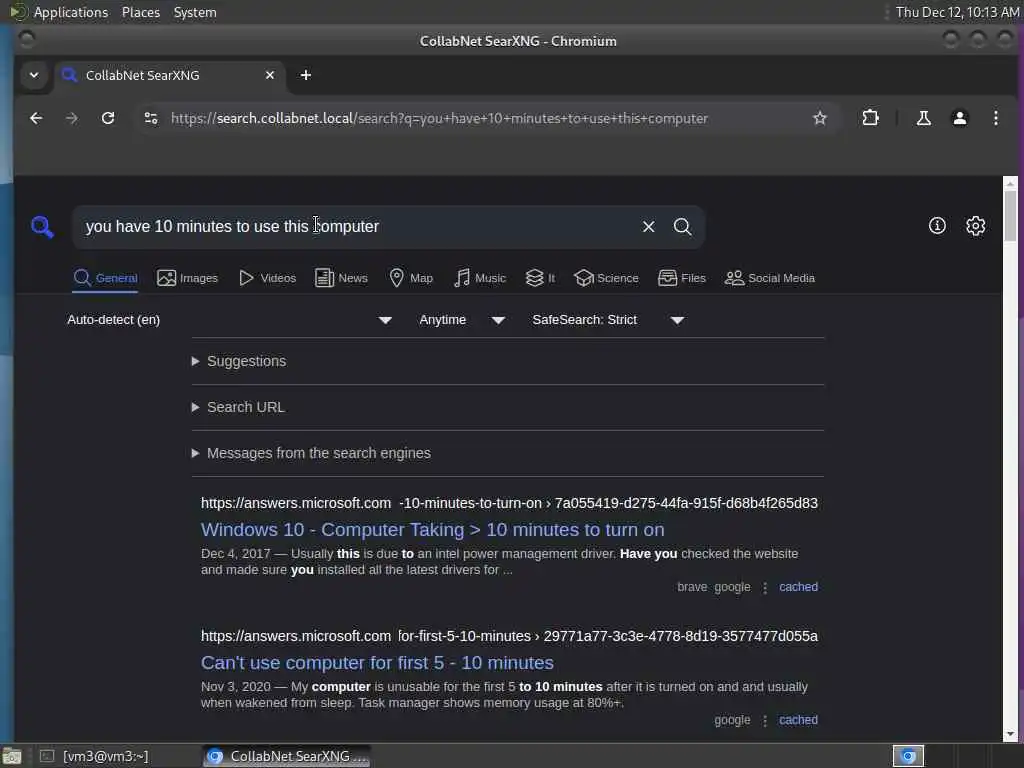Open the tab search dropdown arrow
The image size is (1024, 768).
pyautogui.click(x=34, y=75)
